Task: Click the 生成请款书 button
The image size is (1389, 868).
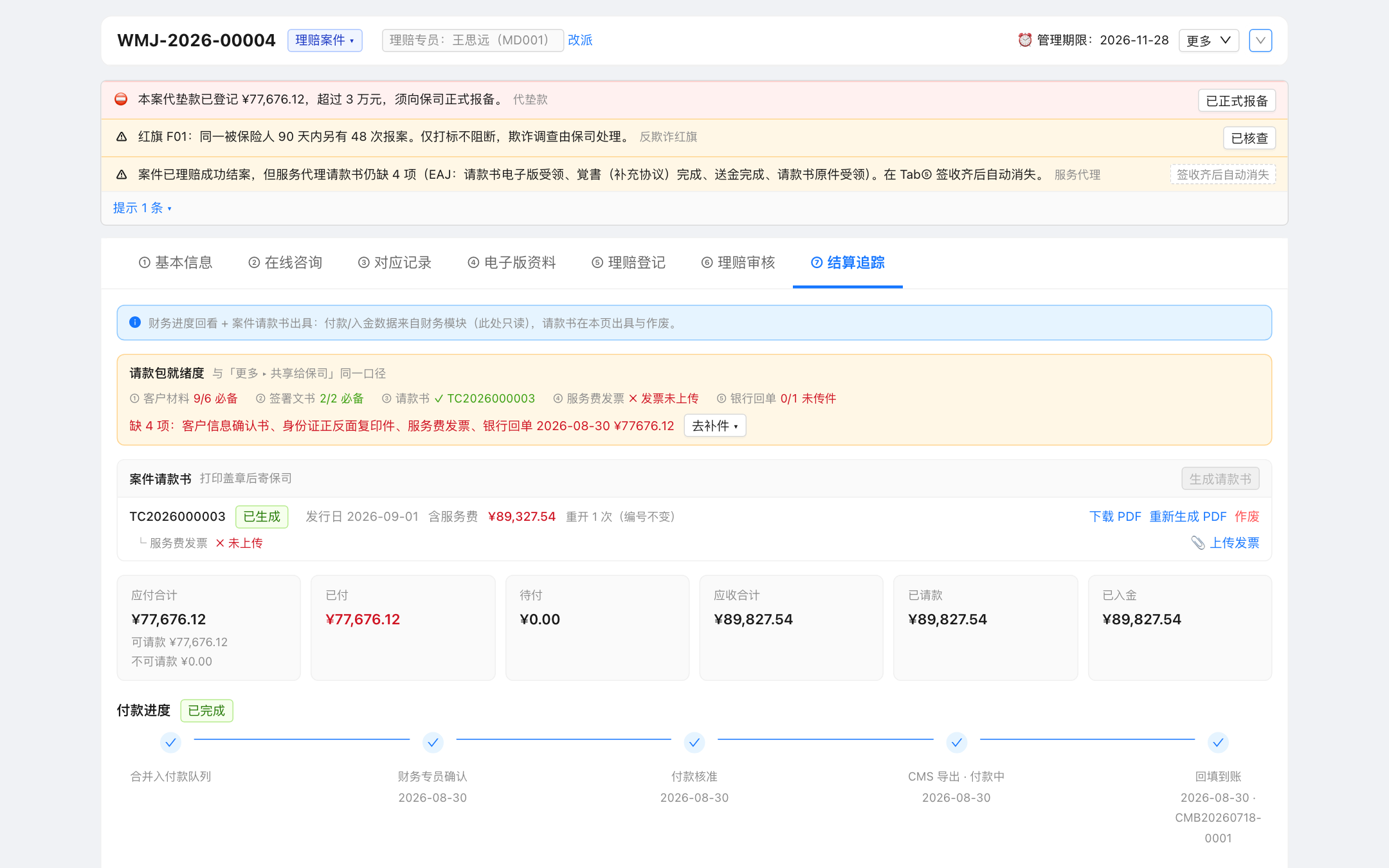Action: [x=1221, y=478]
